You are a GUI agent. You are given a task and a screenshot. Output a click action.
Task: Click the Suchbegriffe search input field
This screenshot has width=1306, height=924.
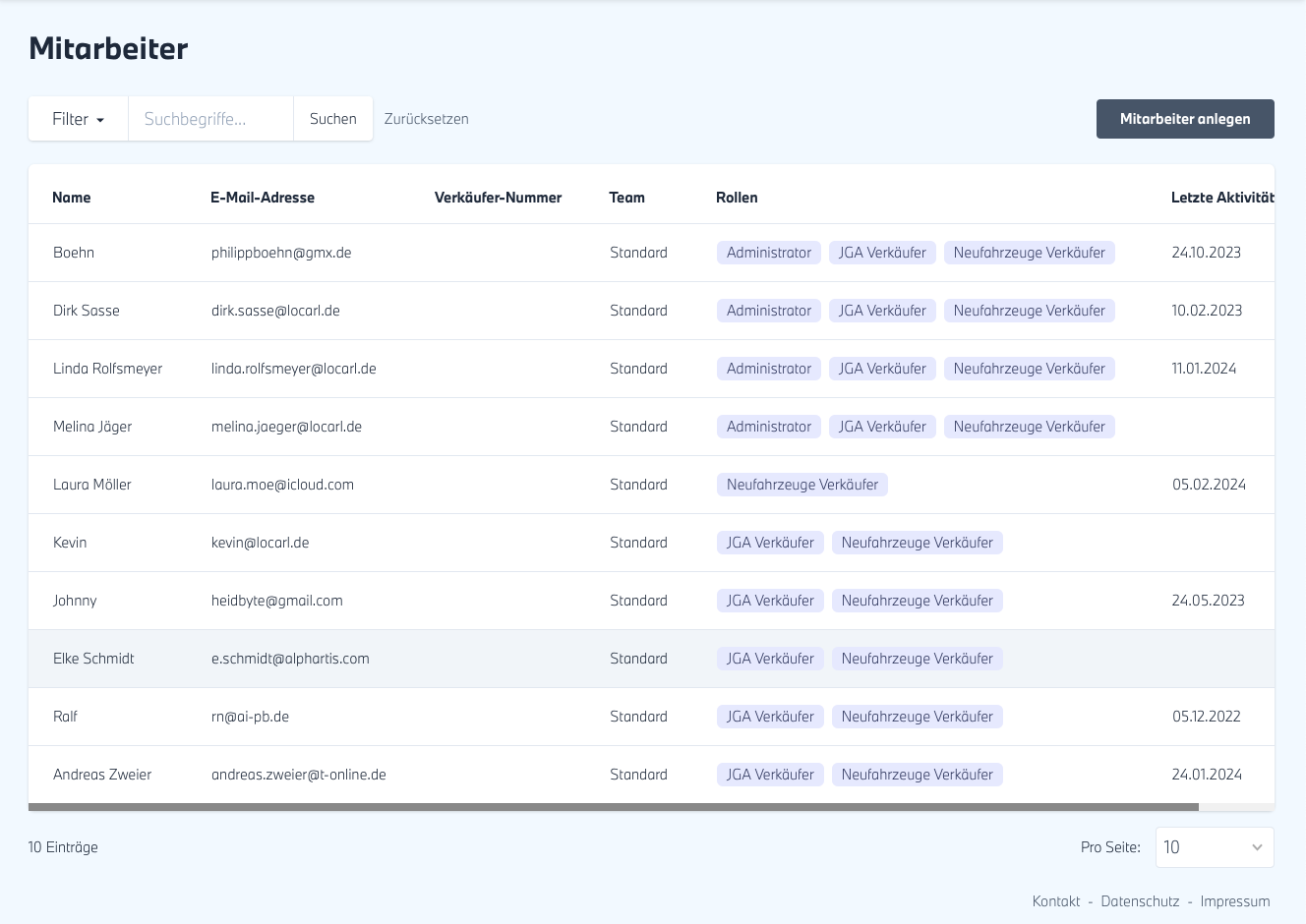coord(210,119)
